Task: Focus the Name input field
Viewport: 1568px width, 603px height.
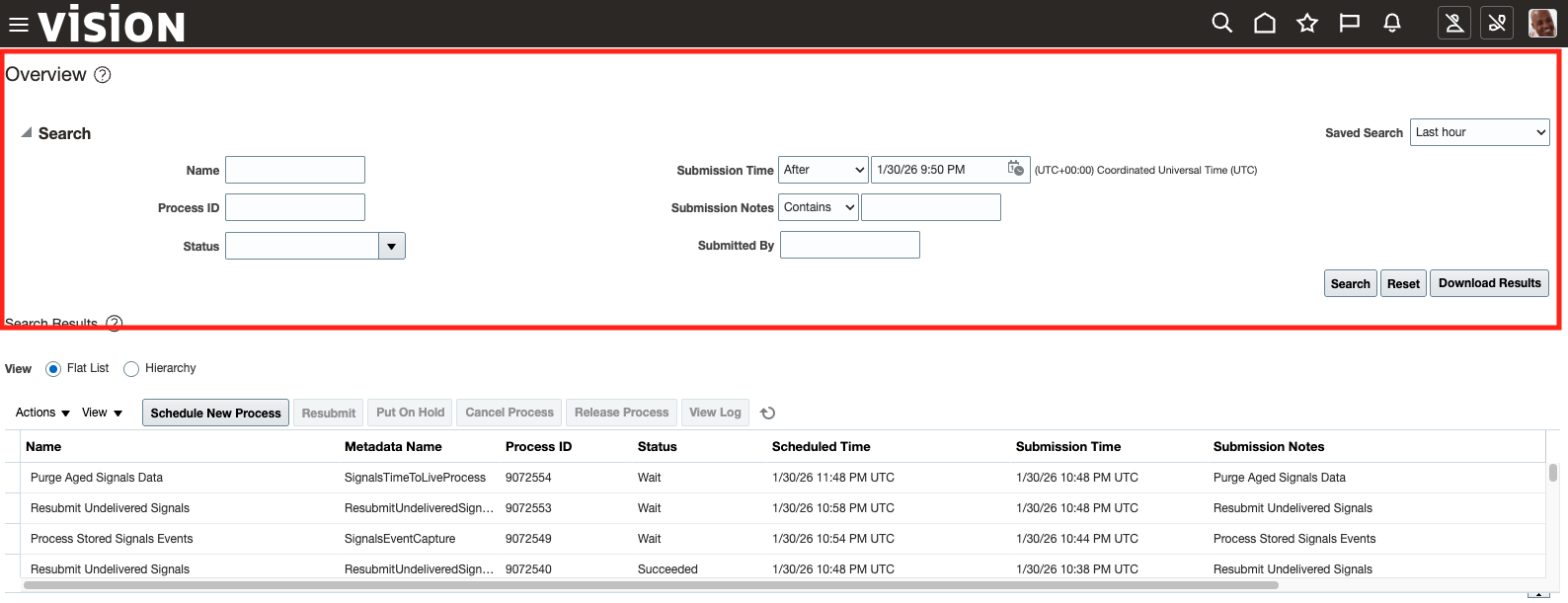Action: tap(295, 170)
